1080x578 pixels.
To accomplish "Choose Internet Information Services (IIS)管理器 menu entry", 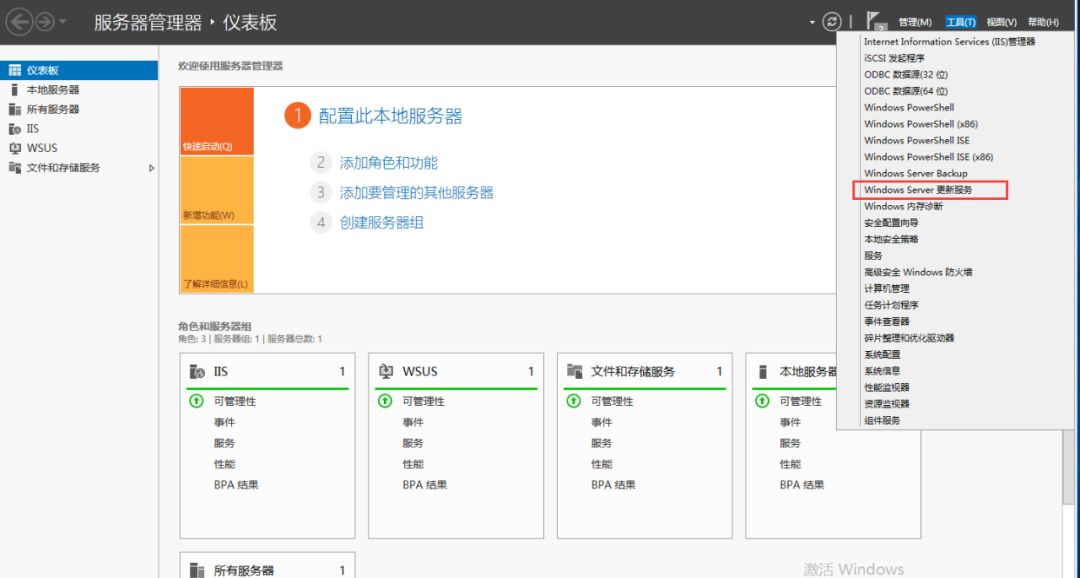I will tap(949, 41).
